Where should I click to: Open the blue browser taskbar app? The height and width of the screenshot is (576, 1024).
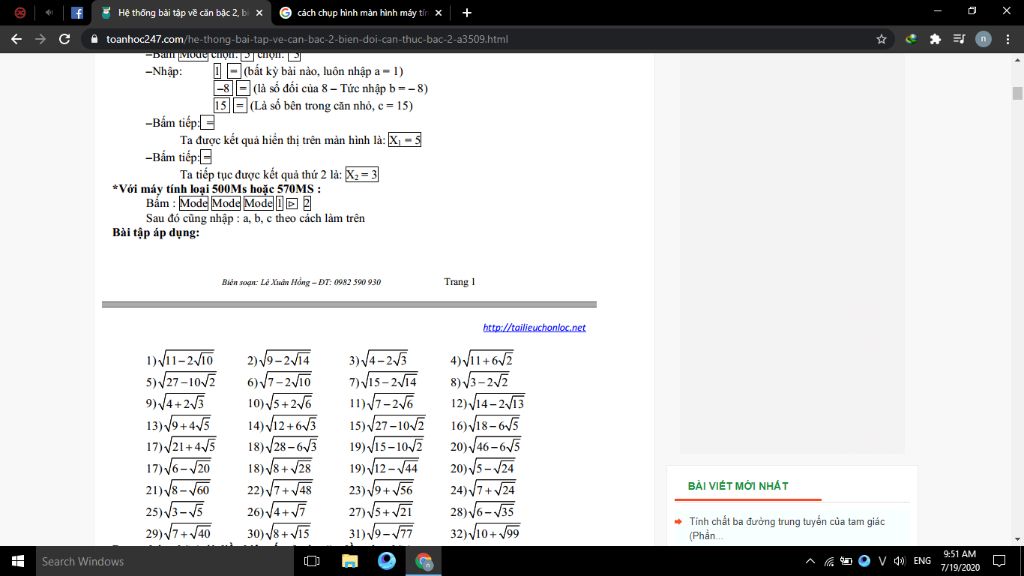(387, 561)
